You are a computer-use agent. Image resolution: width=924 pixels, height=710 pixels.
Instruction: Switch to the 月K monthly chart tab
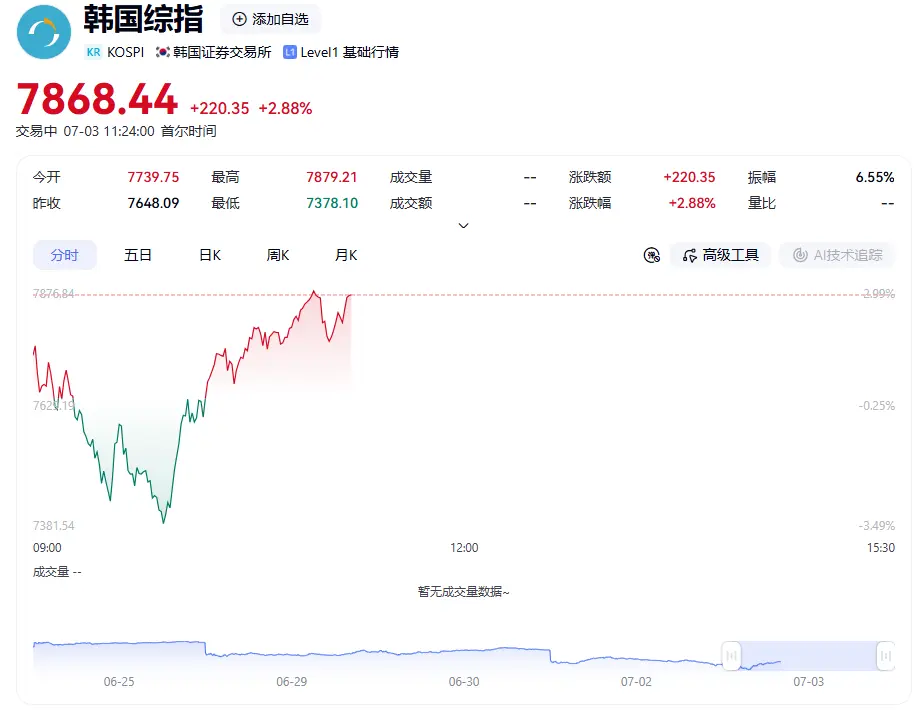(346, 255)
